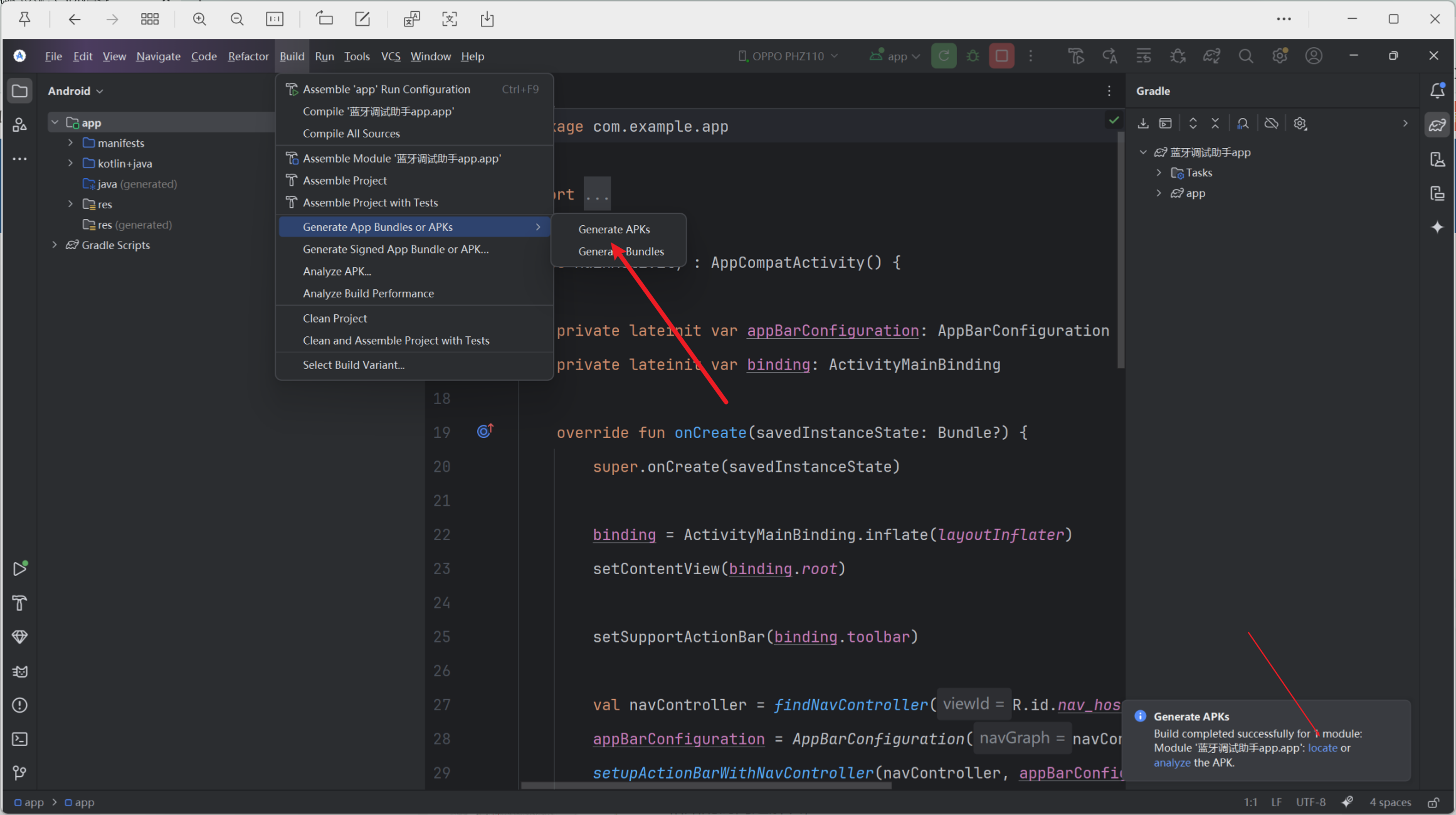Click the locate link in notification

[x=1322, y=748]
